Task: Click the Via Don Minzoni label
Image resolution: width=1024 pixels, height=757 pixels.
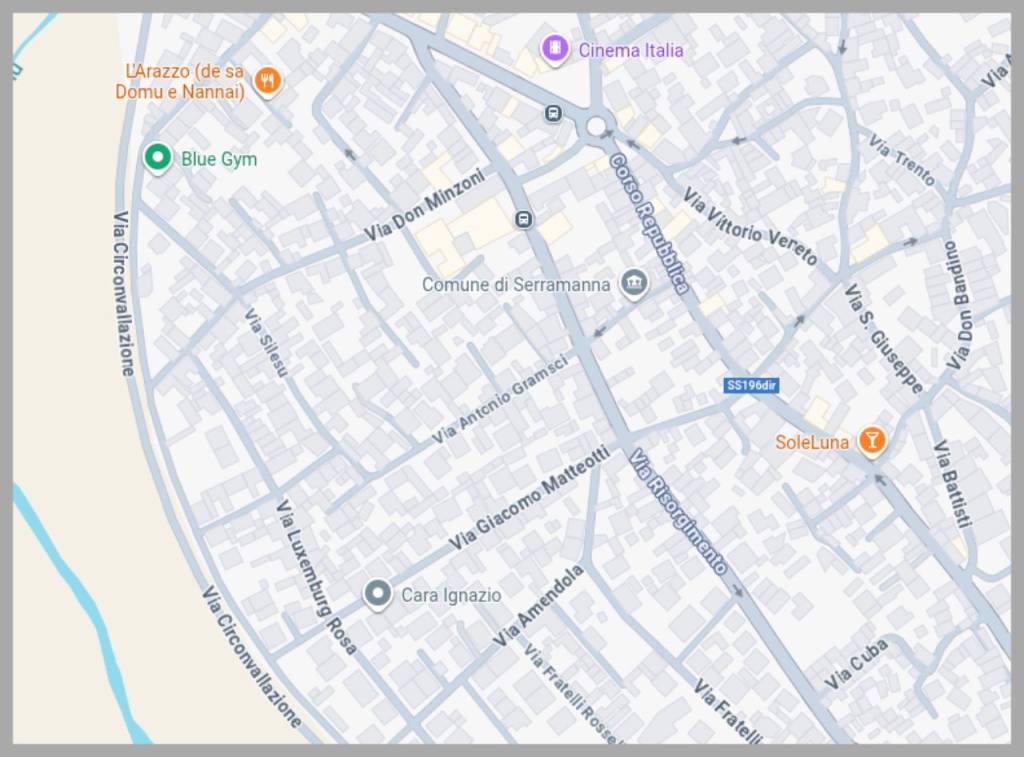Action: (424, 205)
